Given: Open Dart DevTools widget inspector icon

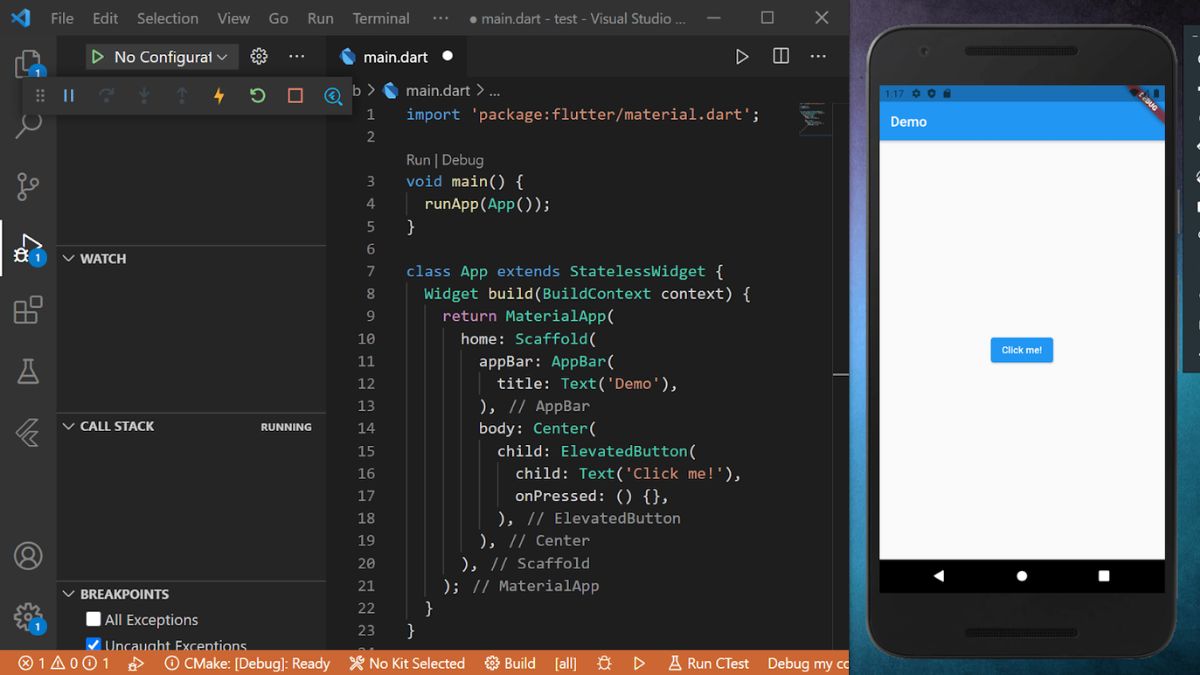Looking at the screenshot, I should pos(333,96).
